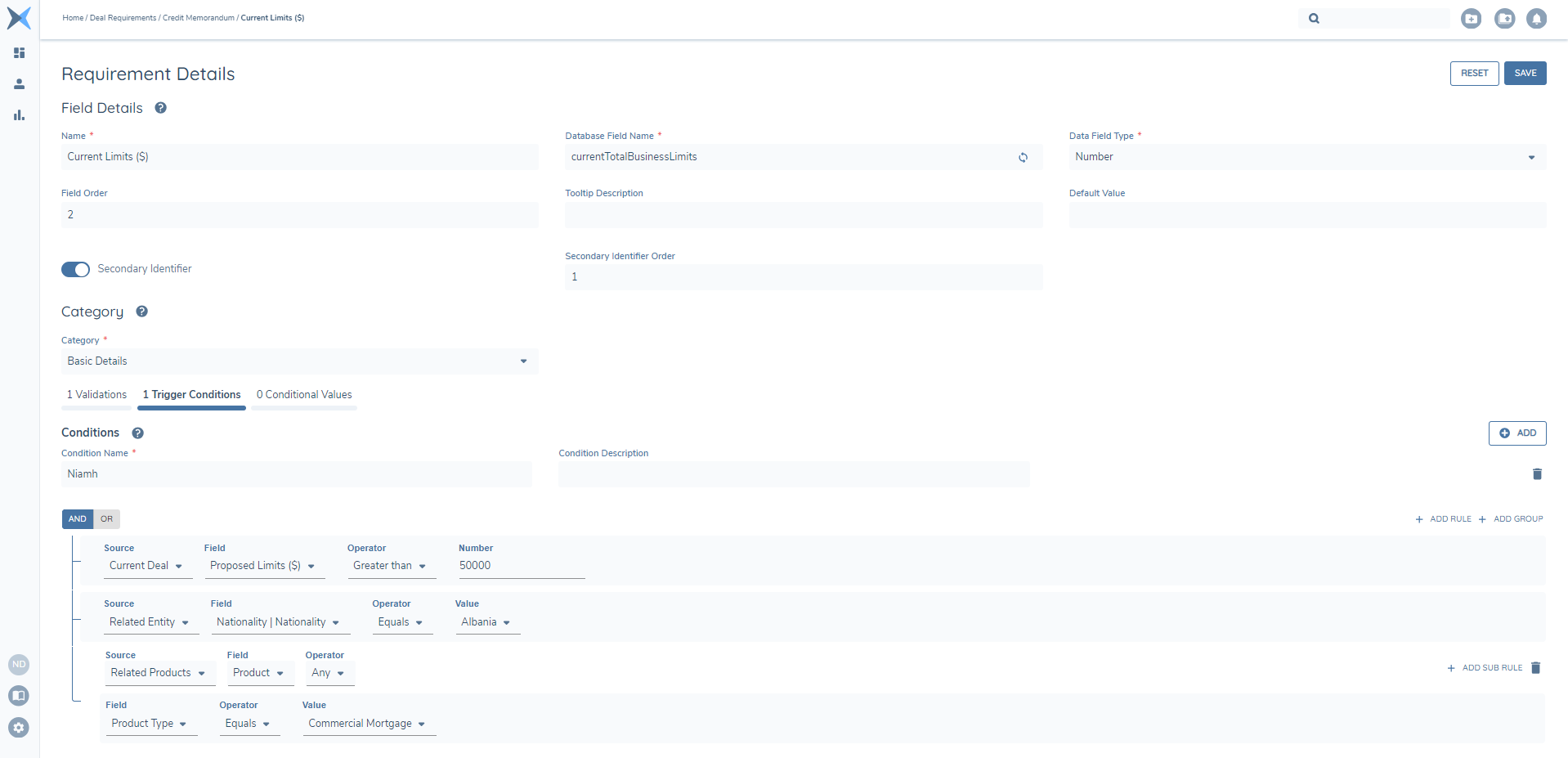Delete the Niamh condition with trash icon
Viewport: 1568px width, 758px height.
point(1536,474)
